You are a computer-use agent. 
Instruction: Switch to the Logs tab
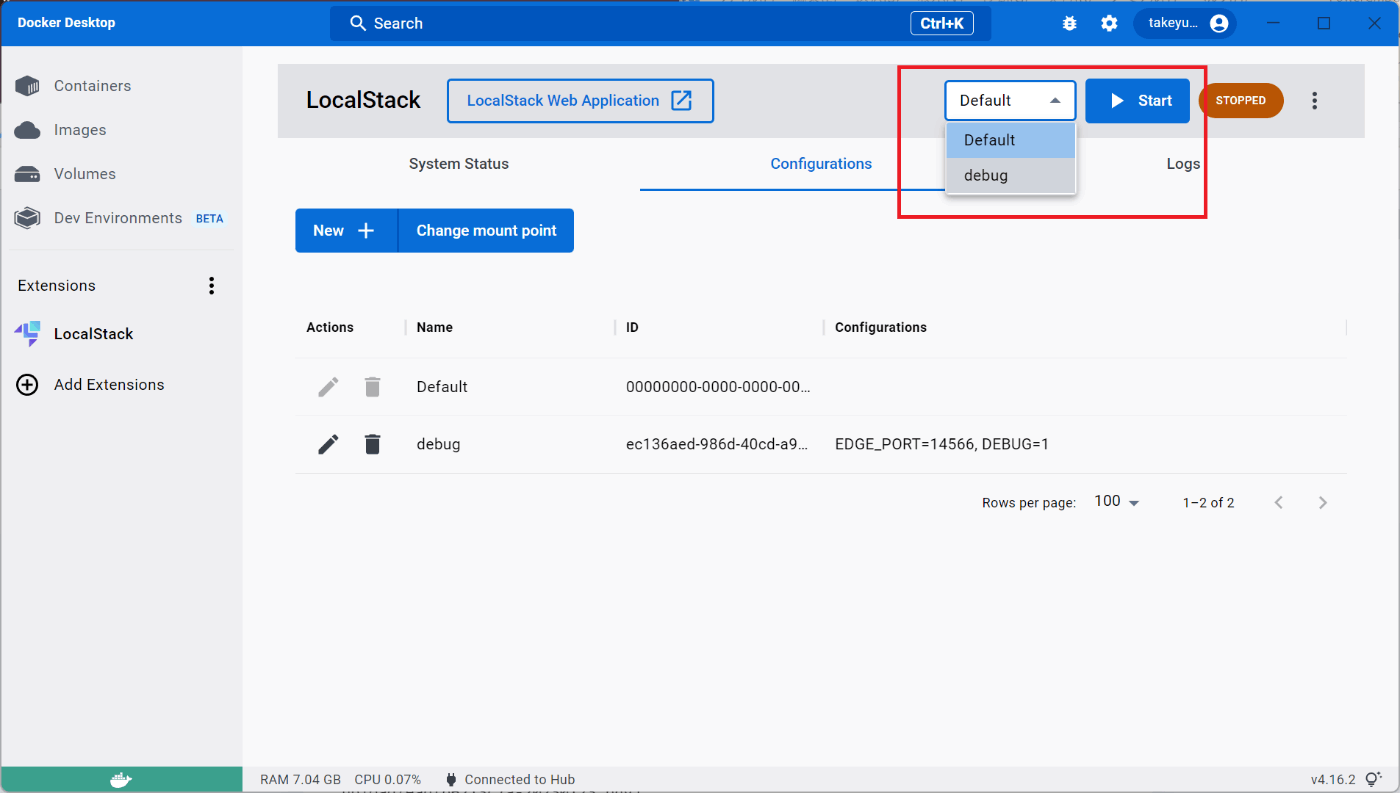coord(1183,164)
